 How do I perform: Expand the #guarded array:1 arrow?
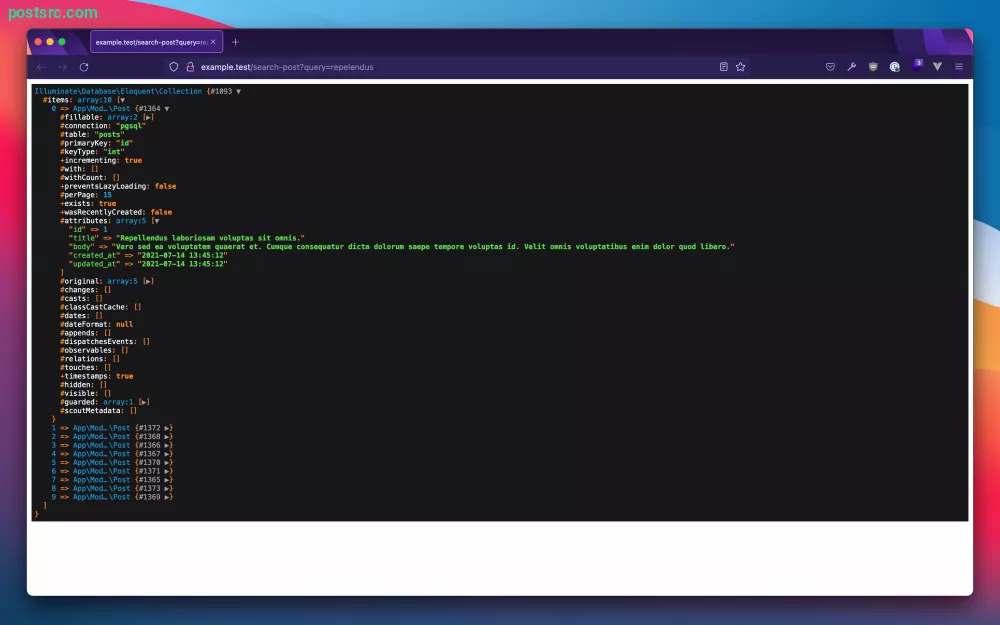(143, 402)
